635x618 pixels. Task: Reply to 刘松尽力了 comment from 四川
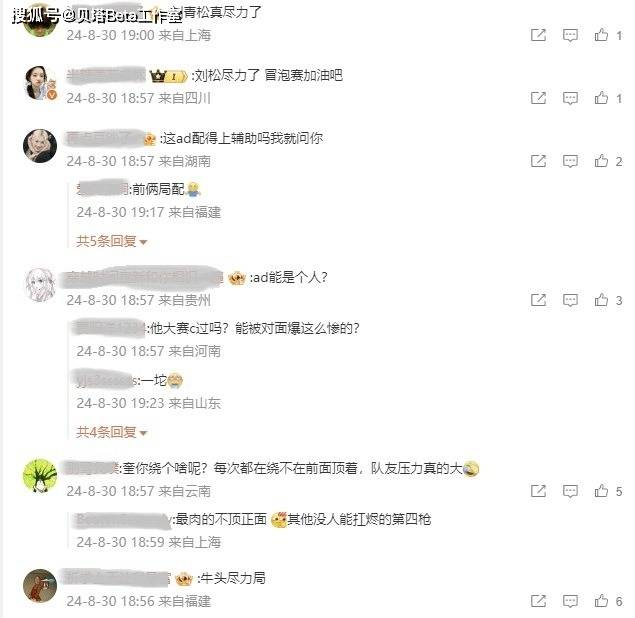[570, 98]
